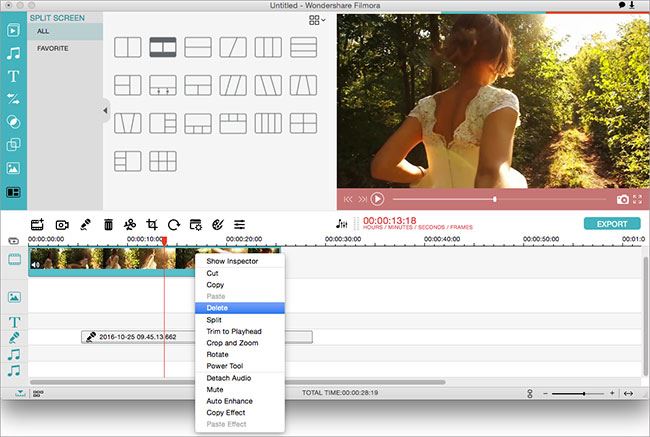Image resolution: width=650 pixels, height=437 pixels.
Task: Skip to previous frame in preview
Action: tap(348, 199)
